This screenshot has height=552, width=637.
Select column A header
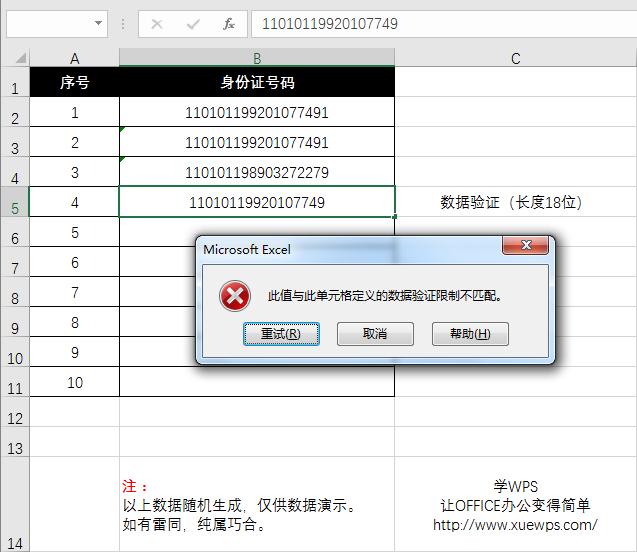coord(74,58)
